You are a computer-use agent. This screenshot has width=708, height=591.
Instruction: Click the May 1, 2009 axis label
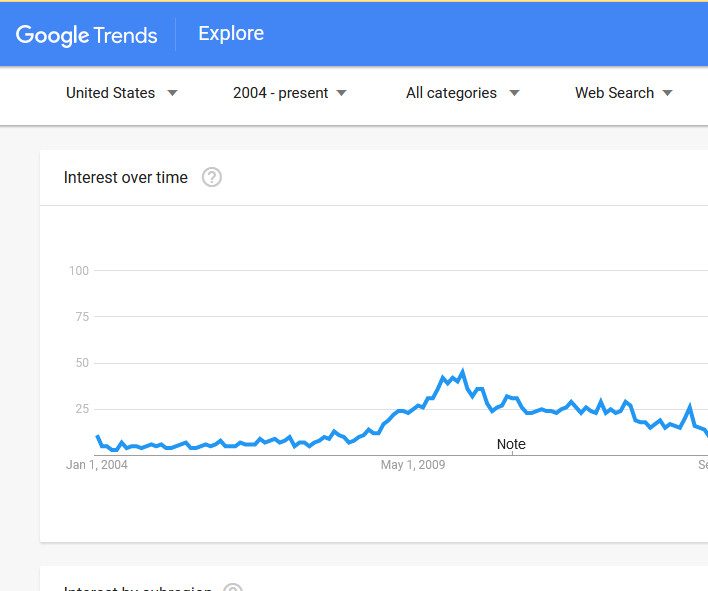coord(413,465)
